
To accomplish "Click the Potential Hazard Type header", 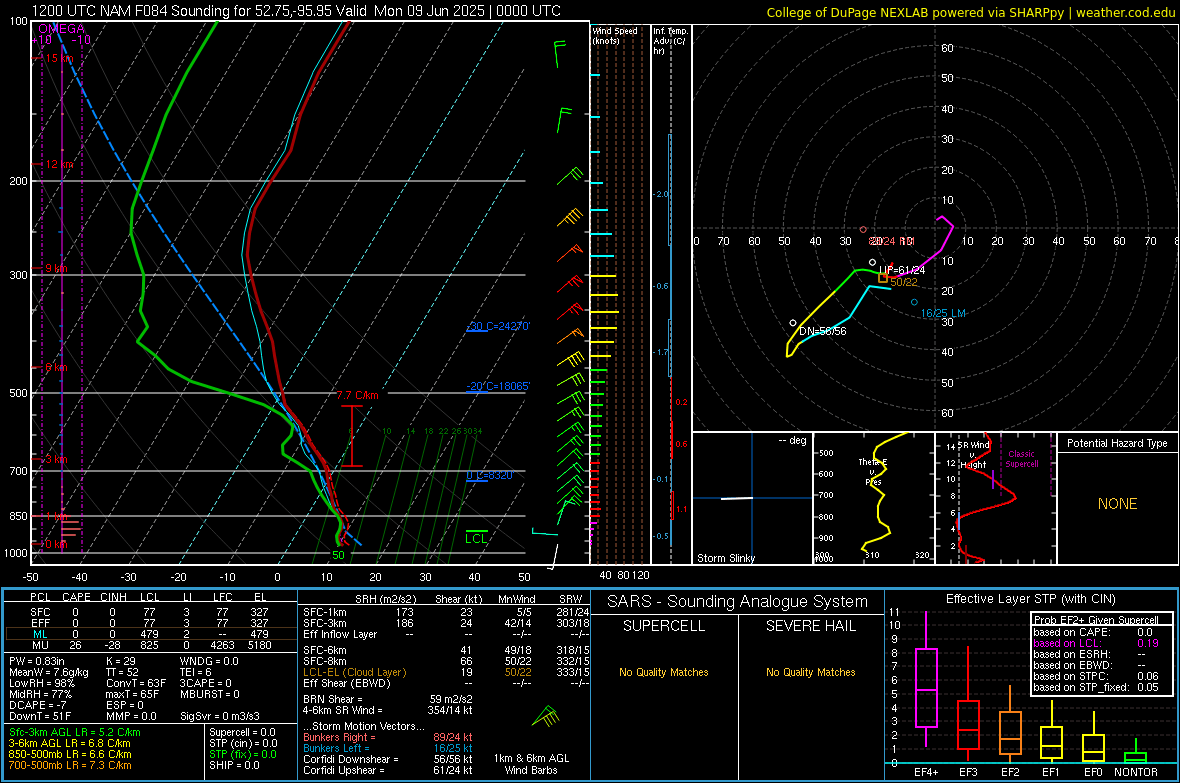I will [1117, 443].
